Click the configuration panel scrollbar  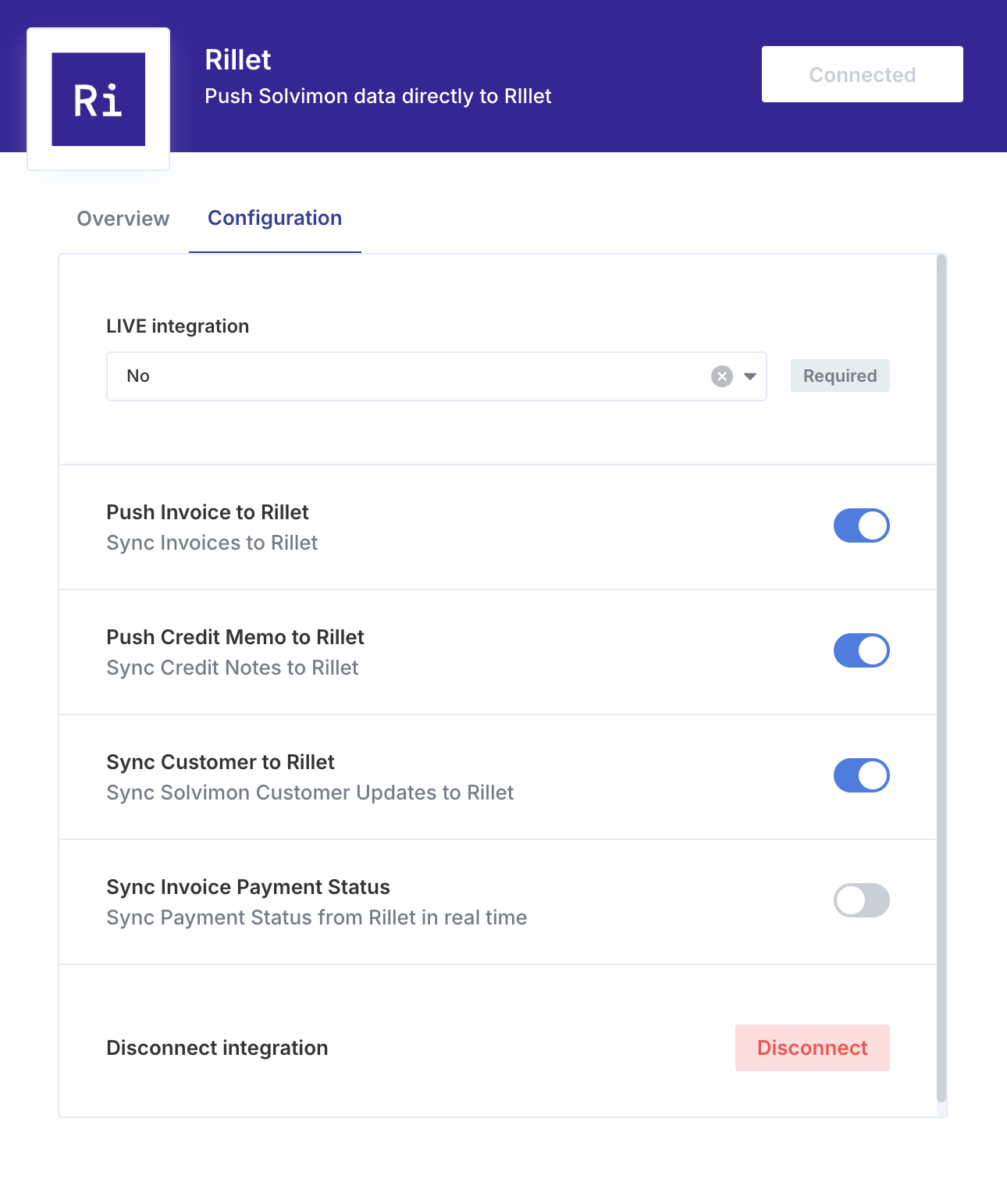pos(941,678)
